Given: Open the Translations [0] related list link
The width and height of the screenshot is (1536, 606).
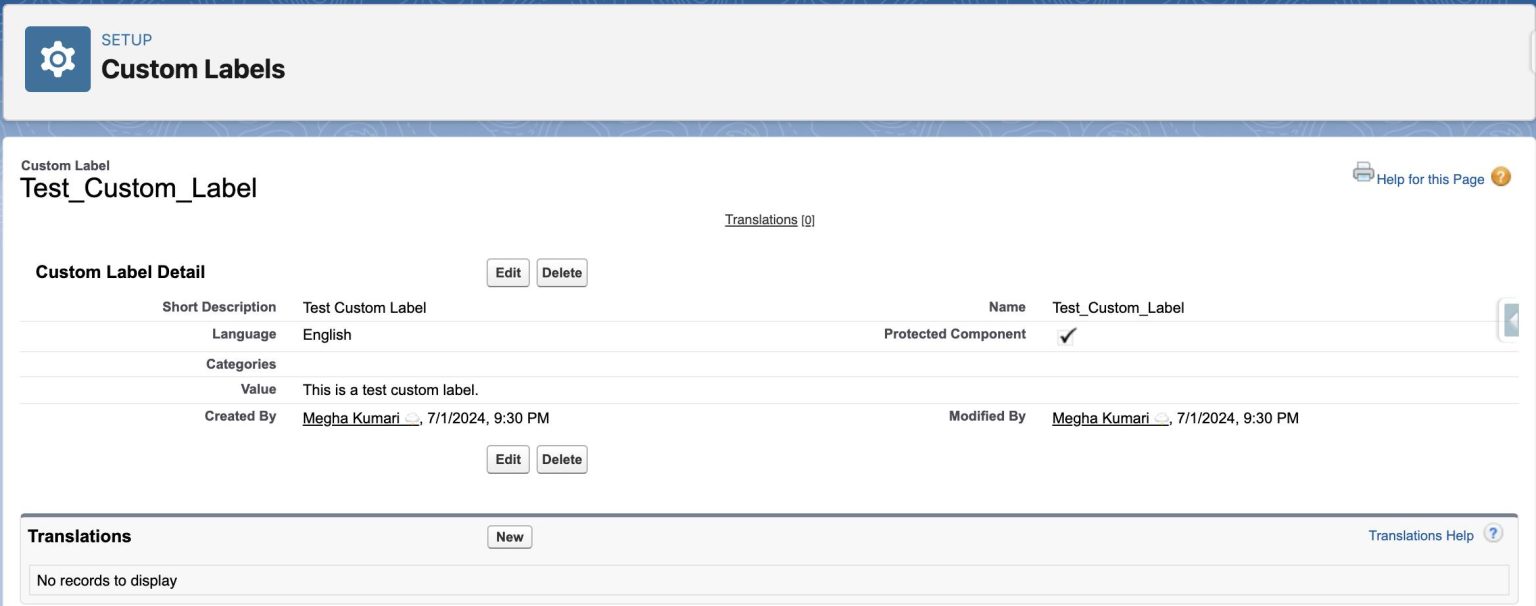Looking at the screenshot, I should tap(761, 220).
